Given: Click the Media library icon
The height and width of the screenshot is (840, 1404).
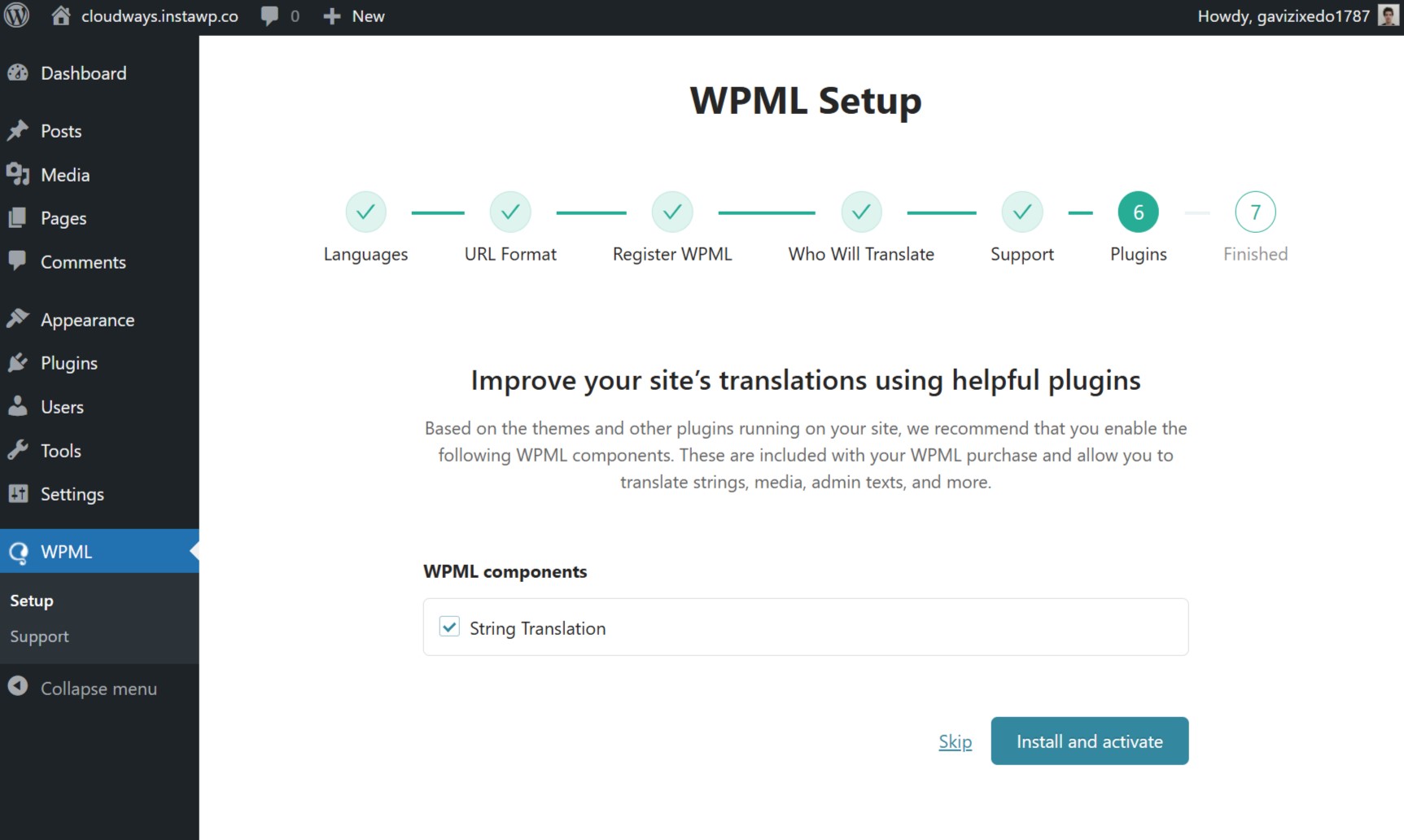Looking at the screenshot, I should (18, 174).
